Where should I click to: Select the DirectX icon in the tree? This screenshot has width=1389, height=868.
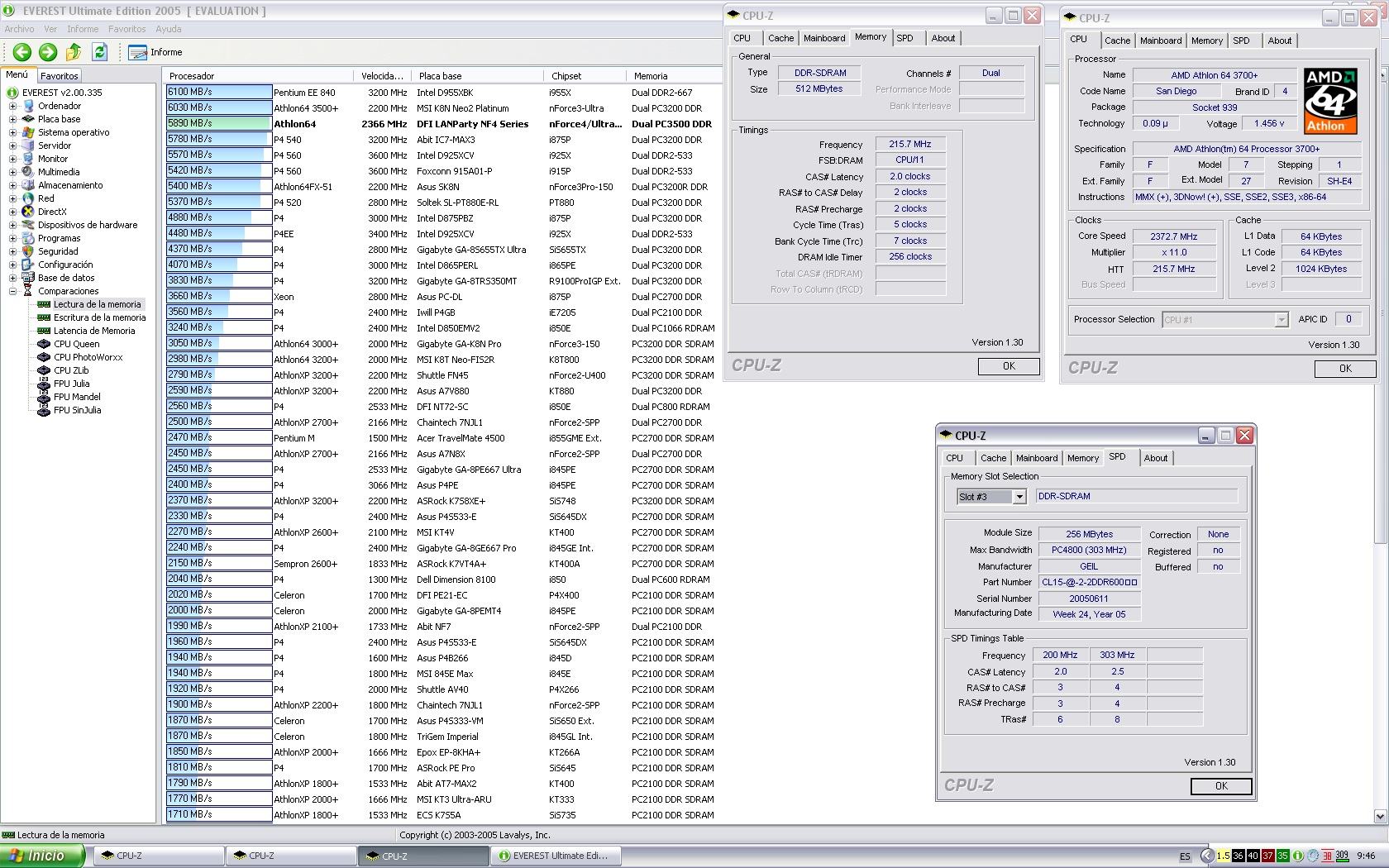28,212
